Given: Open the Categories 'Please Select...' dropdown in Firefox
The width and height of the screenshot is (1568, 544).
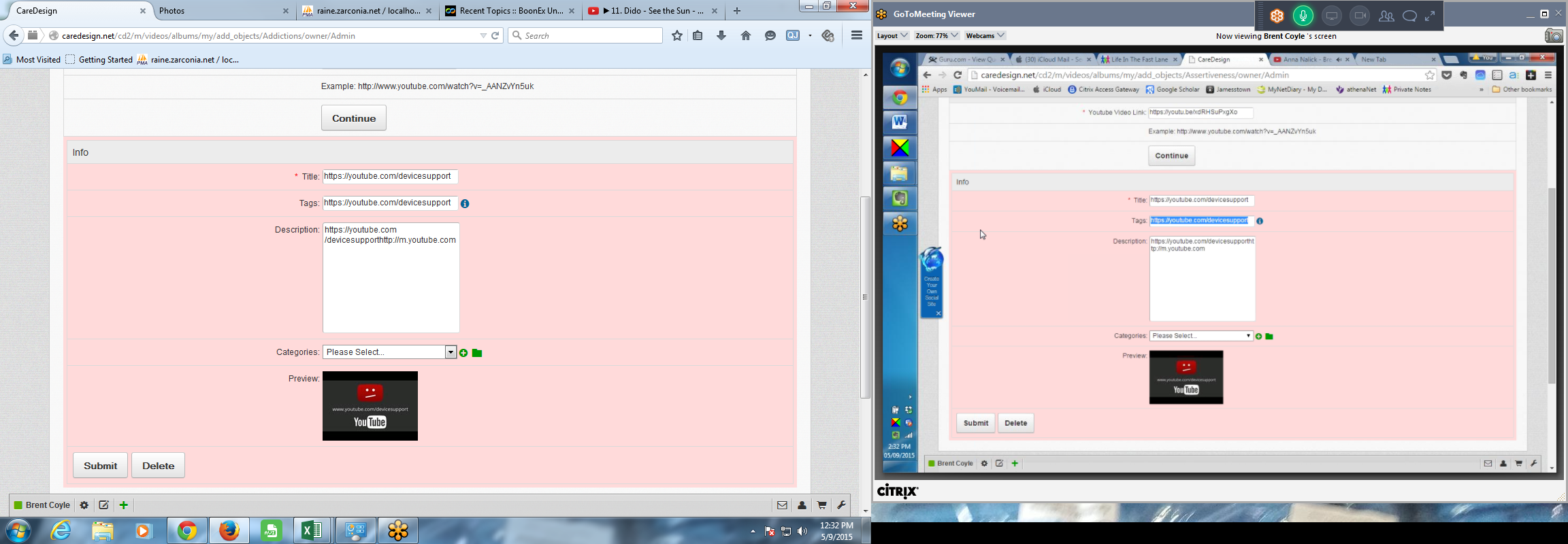Looking at the screenshot, I should (x=389, y=352).
